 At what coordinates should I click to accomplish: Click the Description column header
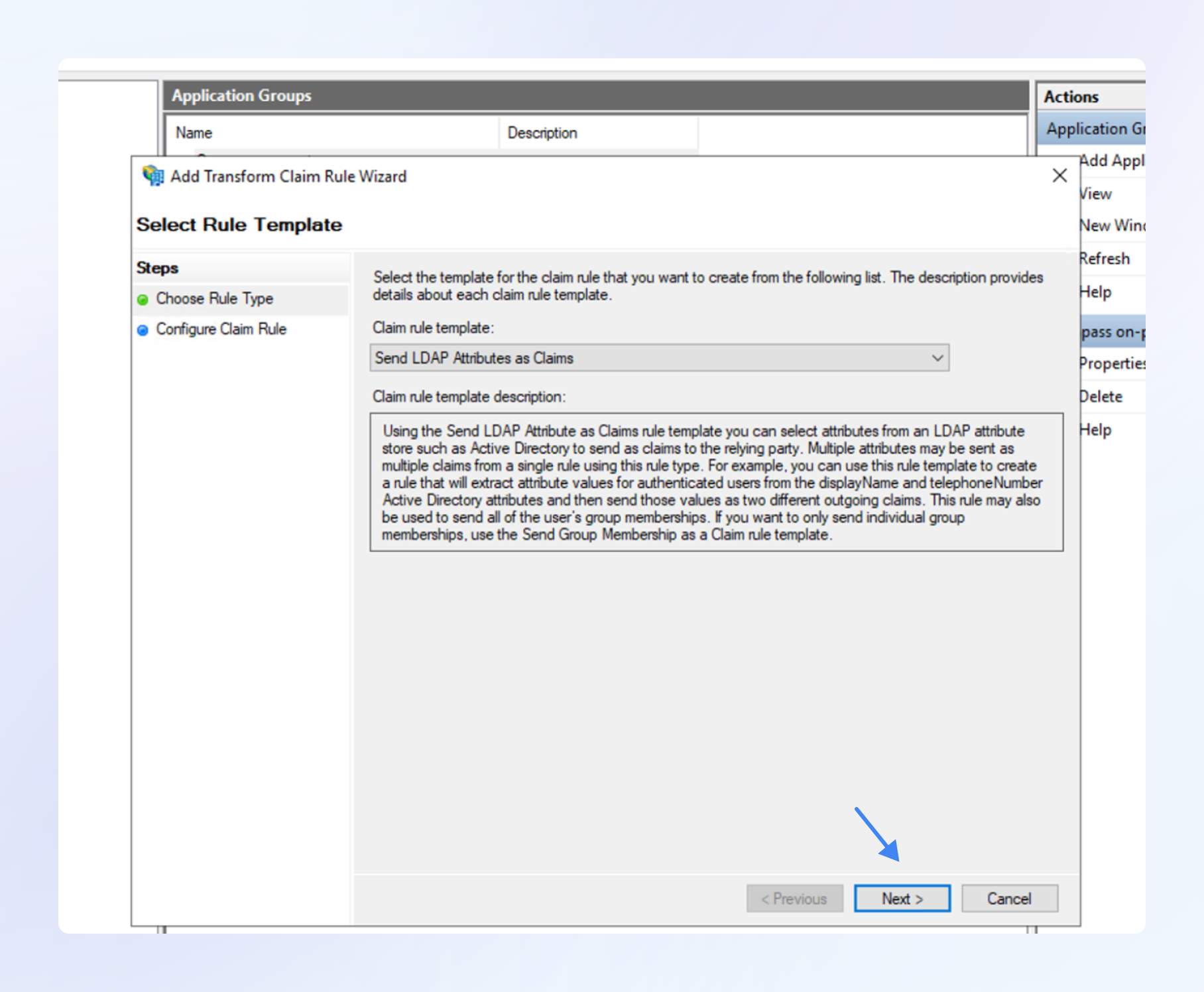click(x=542, y=133)
